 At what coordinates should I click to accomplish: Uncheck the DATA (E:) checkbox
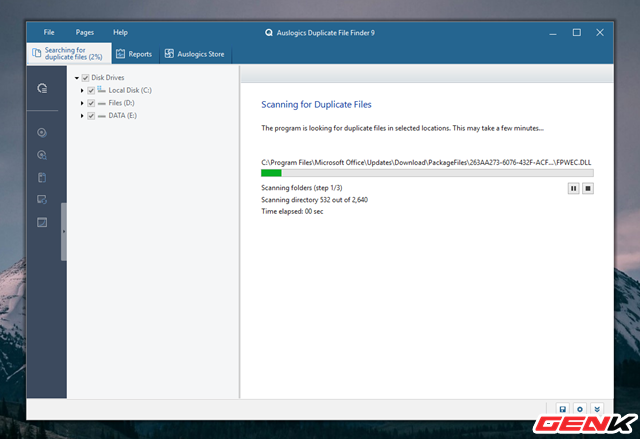click(91, 115)
